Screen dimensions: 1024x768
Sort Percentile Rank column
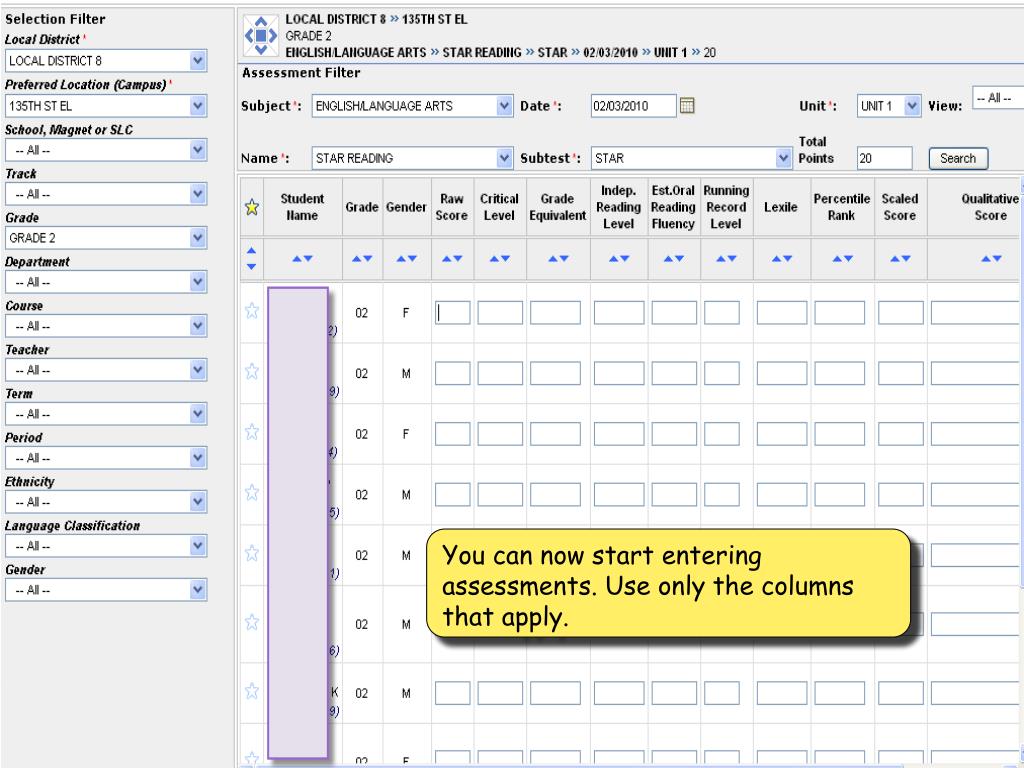click(x=842, y=259)
